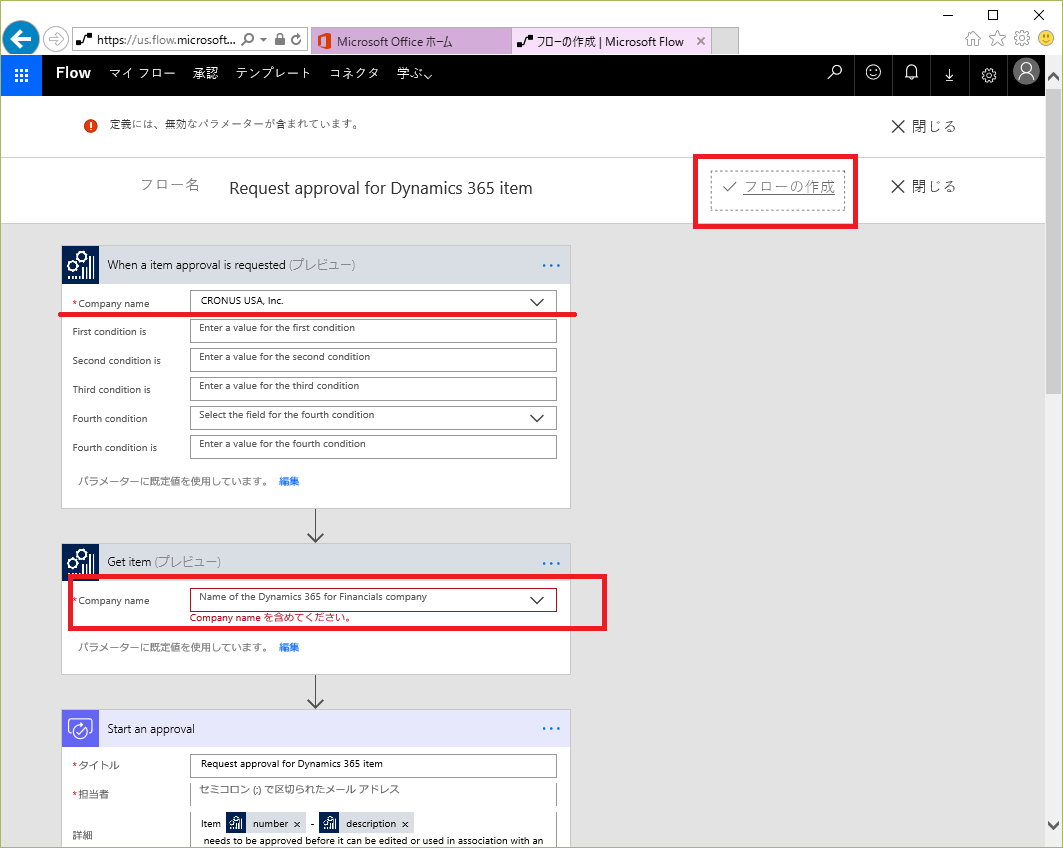Open マイ フロー menu item
This screenshot has width=1063, height=848.
[x=142, y=73]
